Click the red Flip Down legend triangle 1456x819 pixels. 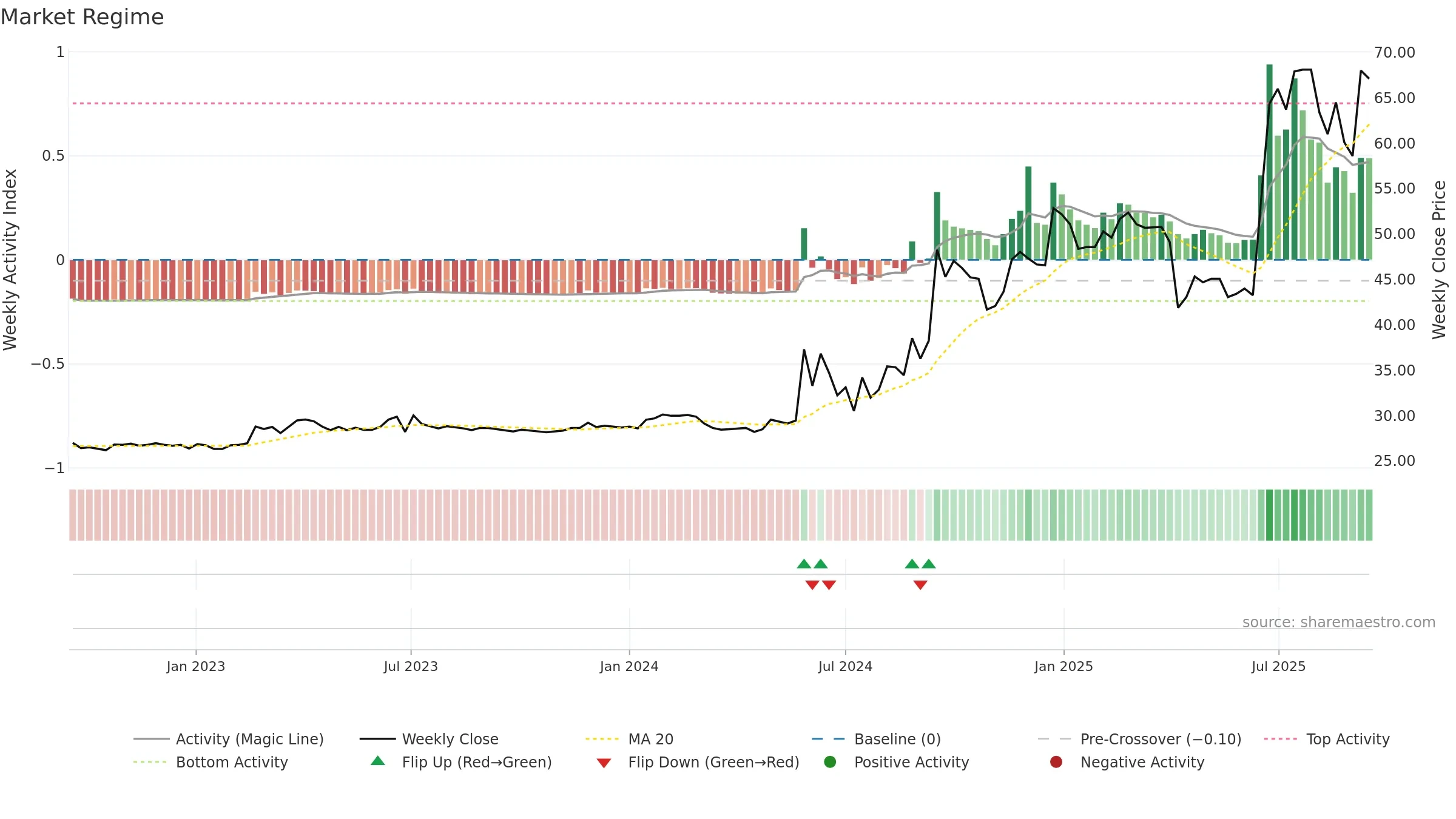pos(604,763)
